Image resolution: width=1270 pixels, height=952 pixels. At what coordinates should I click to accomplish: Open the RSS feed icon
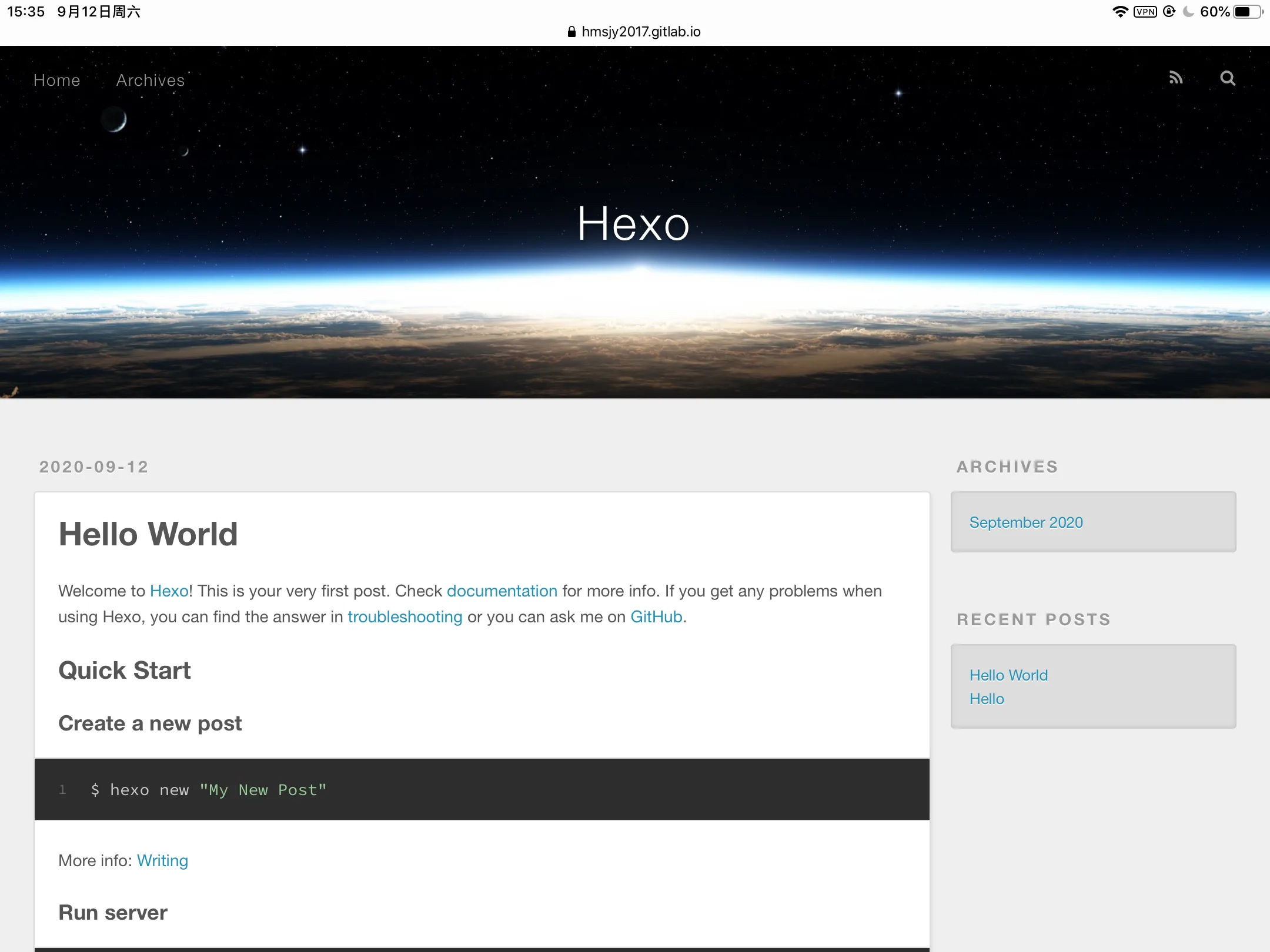click(x=1175, y=78)
